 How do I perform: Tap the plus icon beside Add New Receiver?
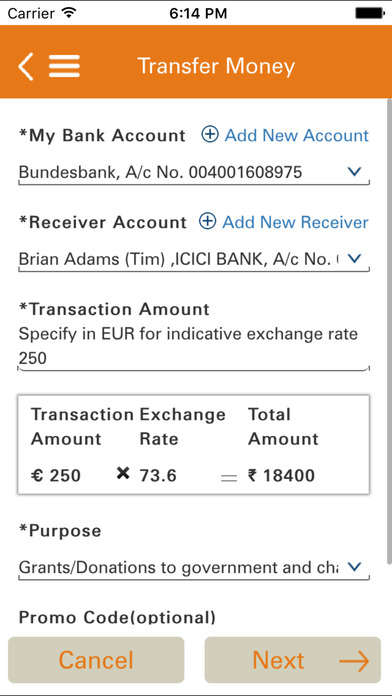pyautogui.click(x=207, y=221)
